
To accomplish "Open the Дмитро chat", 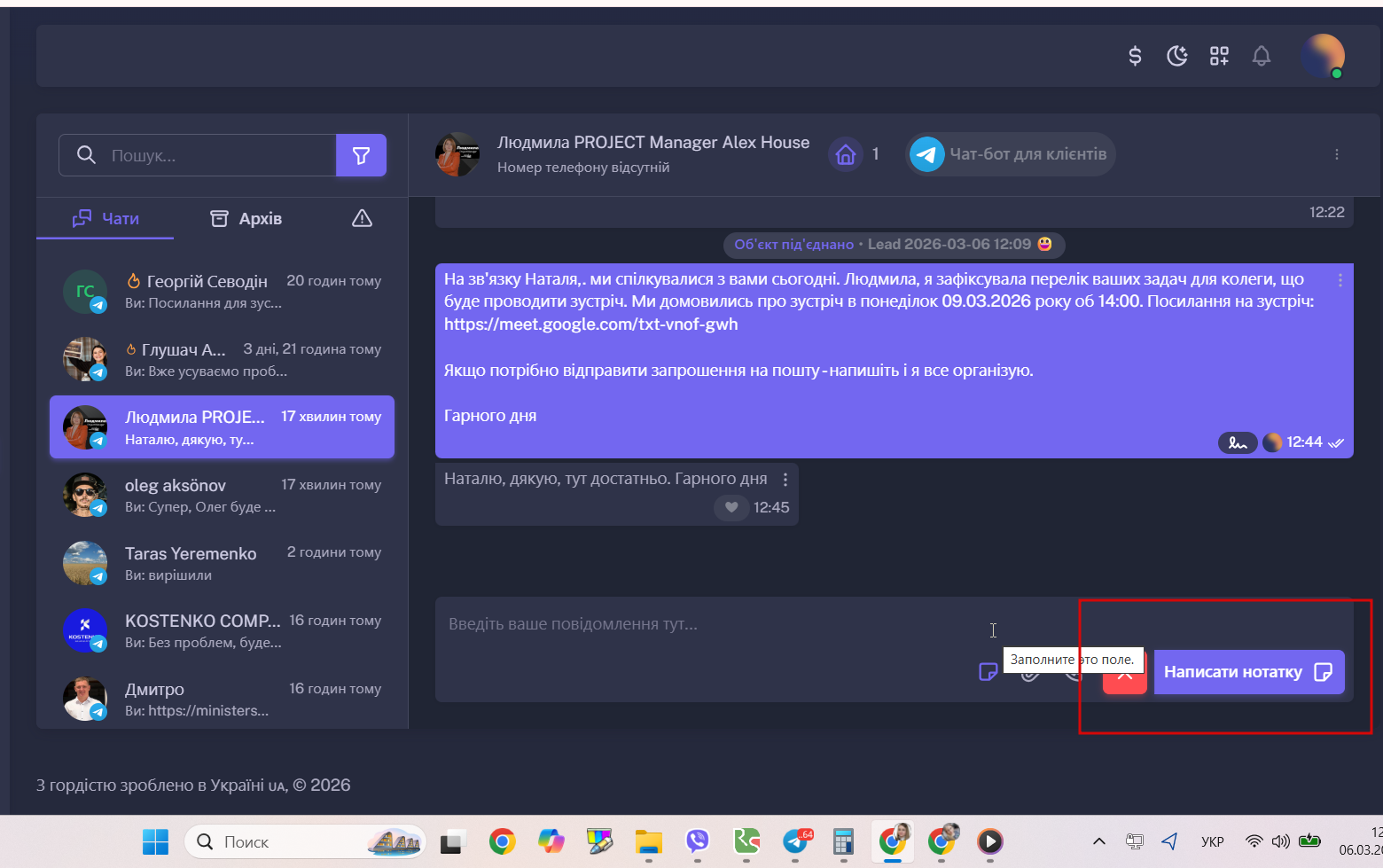I will point(222,699).
